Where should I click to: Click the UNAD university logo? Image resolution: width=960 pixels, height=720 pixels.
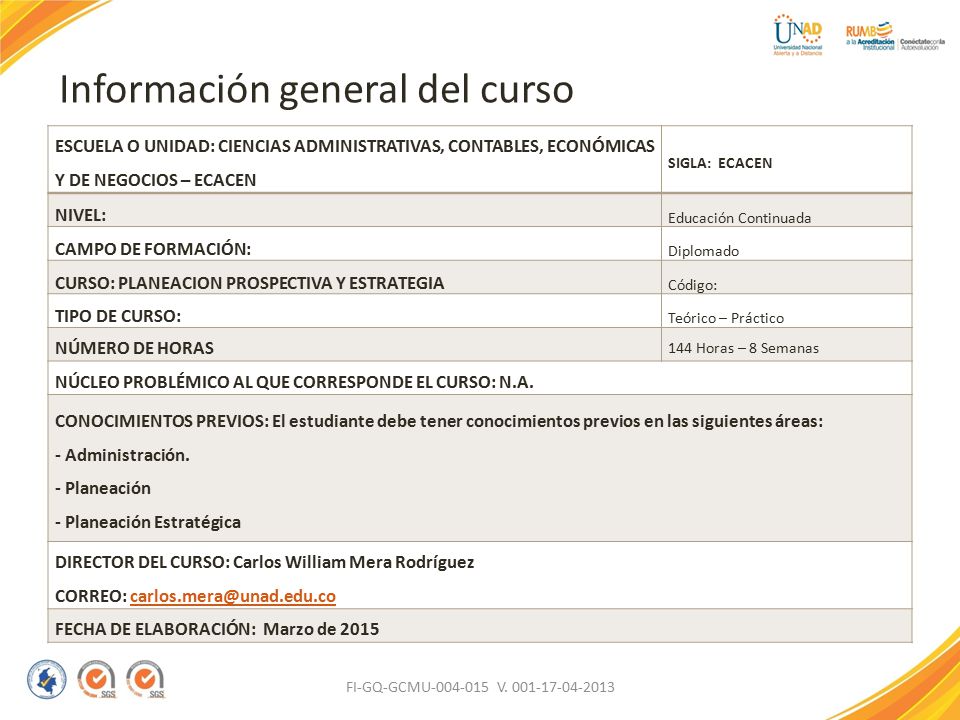[x=798, y=36]
